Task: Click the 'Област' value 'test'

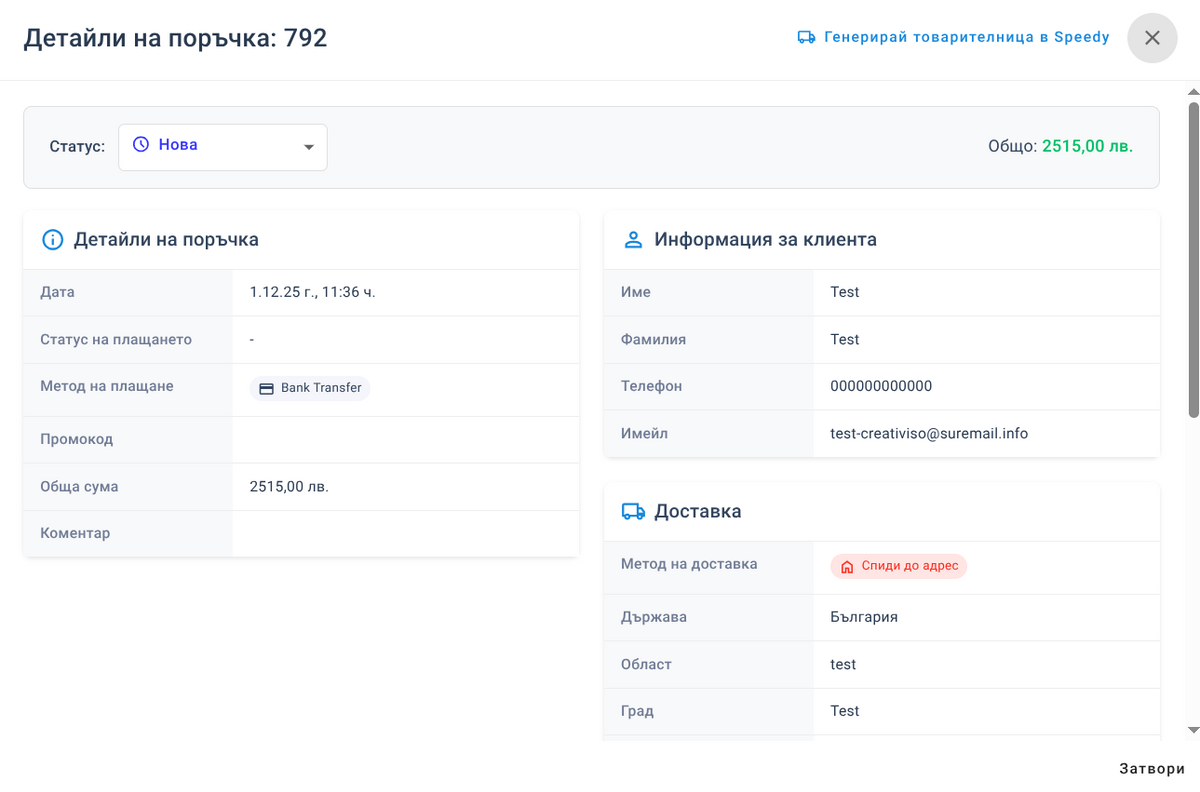Action: [843, 664]
